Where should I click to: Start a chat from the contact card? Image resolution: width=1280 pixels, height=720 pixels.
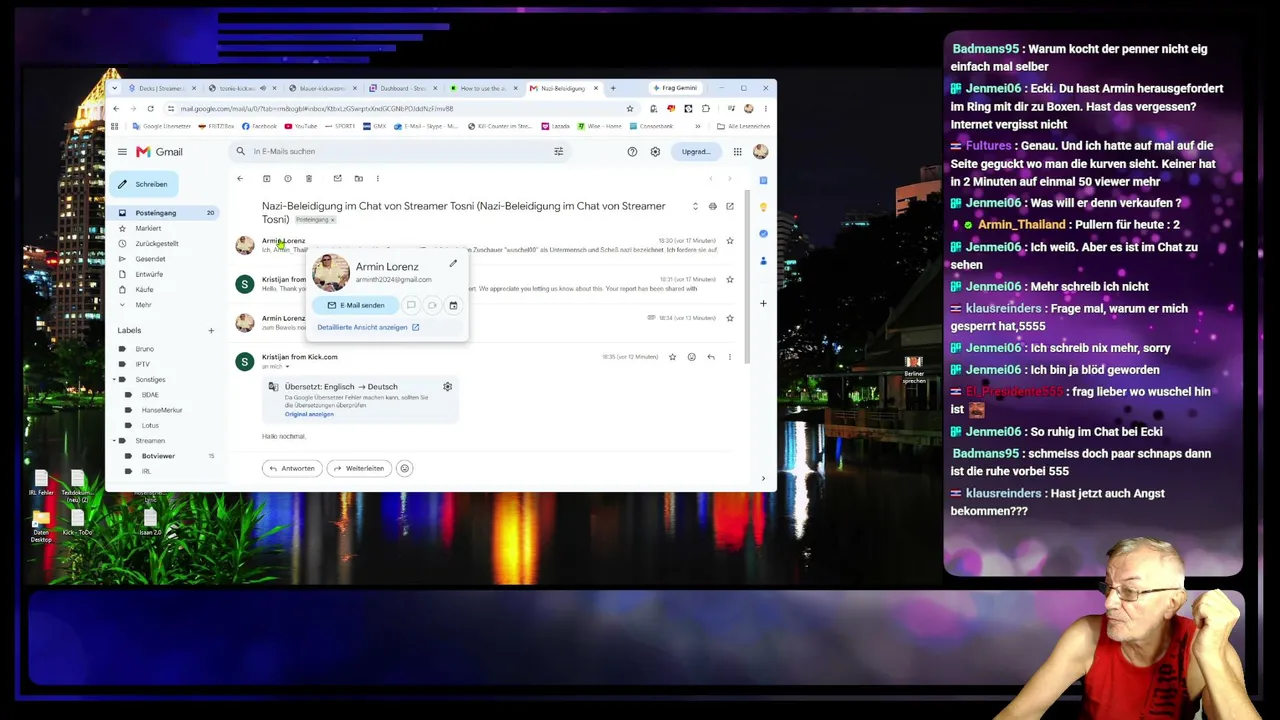click(411, 305)
